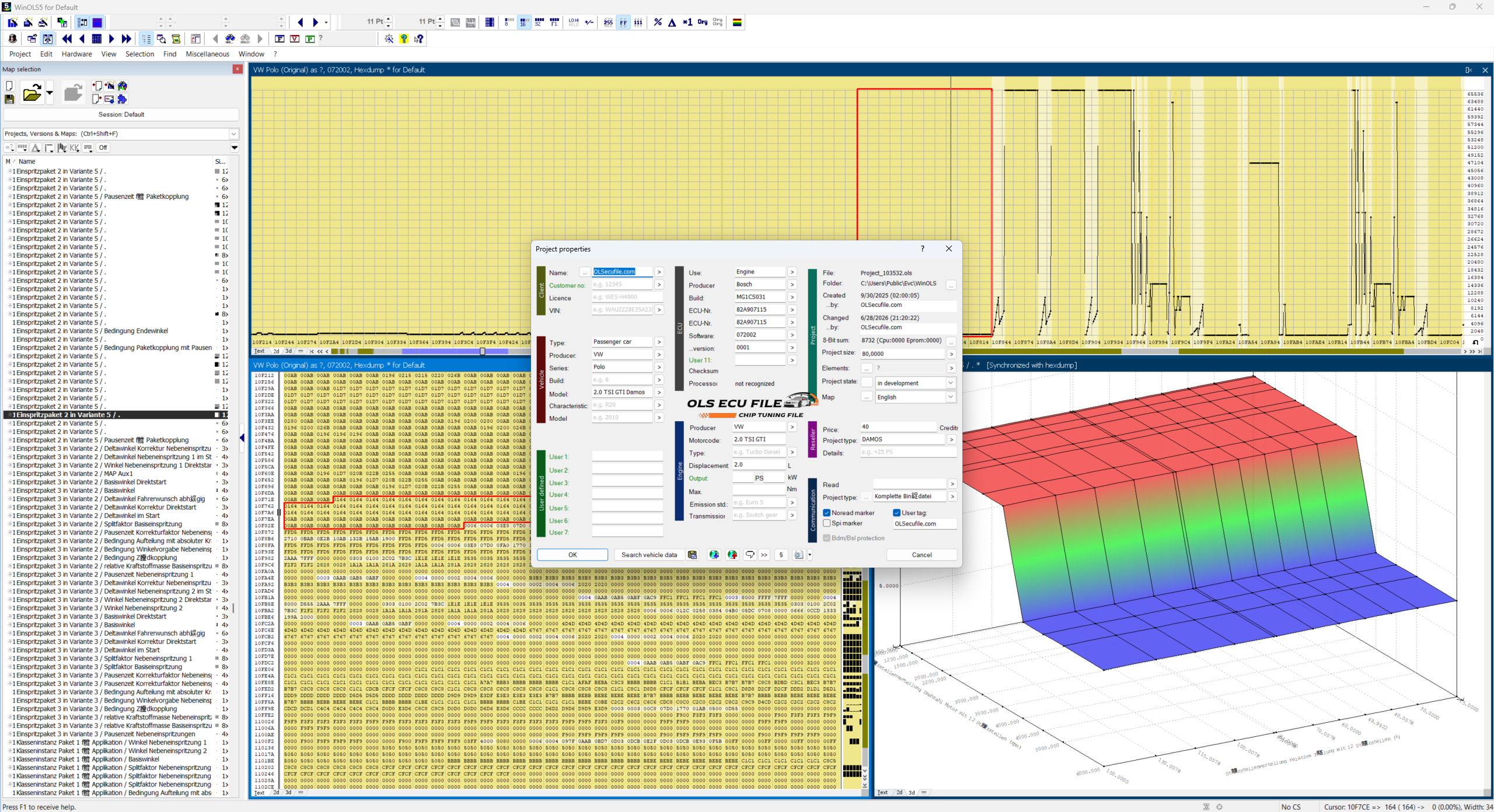The image size is (1494, 812).
Task: Expand the black triangle menu in Map selection
Action: pyautogui.click(x=235, y=148)
